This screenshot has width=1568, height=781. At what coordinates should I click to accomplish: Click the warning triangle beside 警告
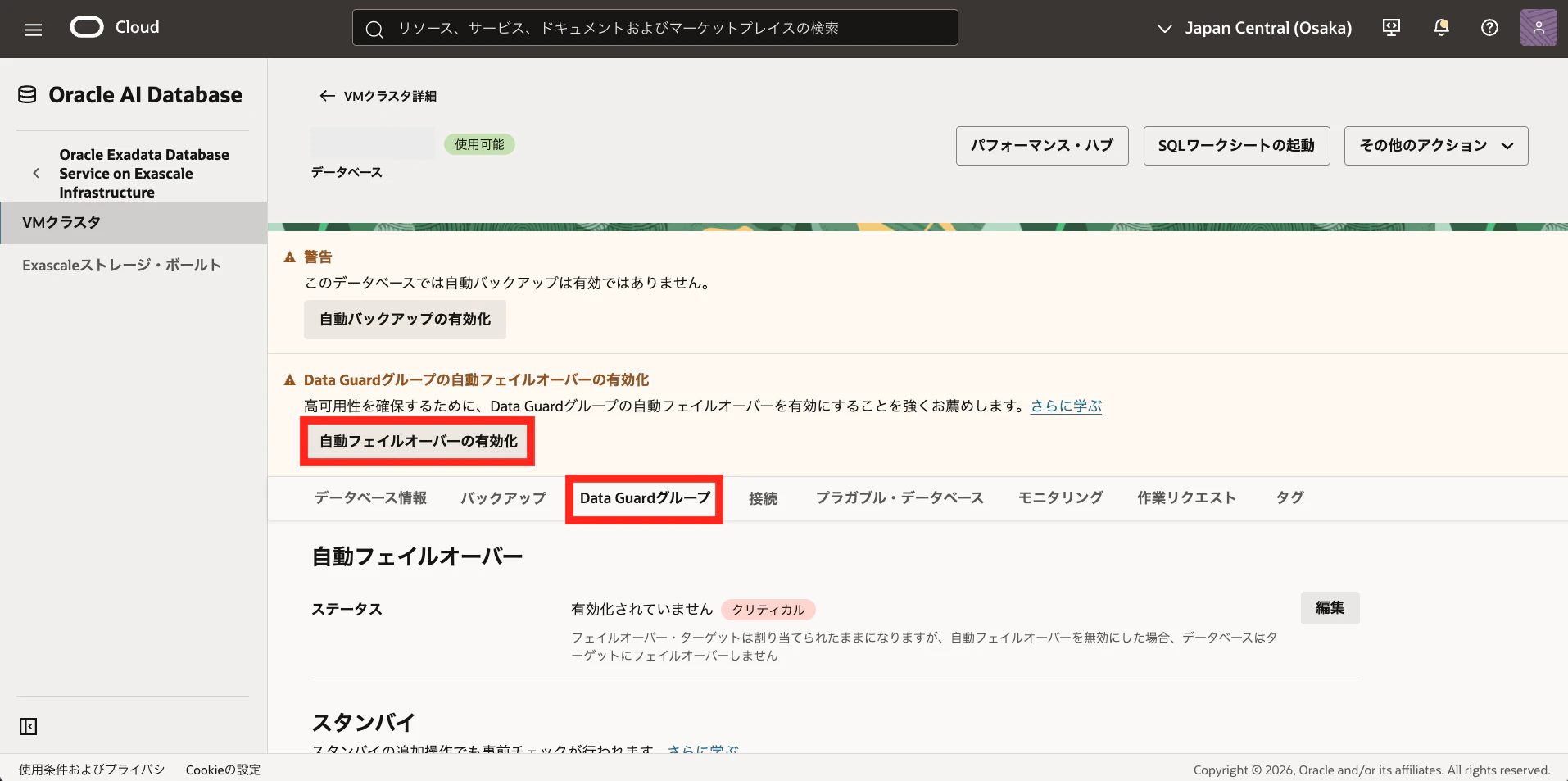coord(289,257)
